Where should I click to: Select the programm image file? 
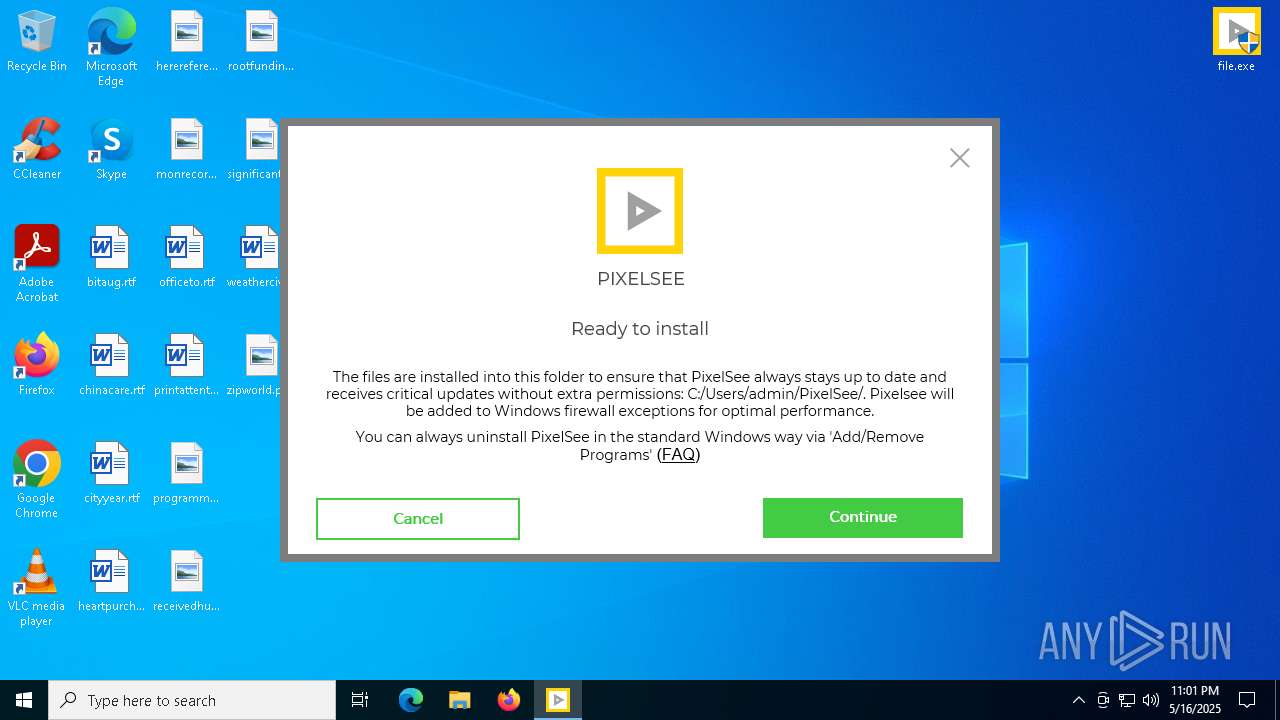tap(187, 473)
